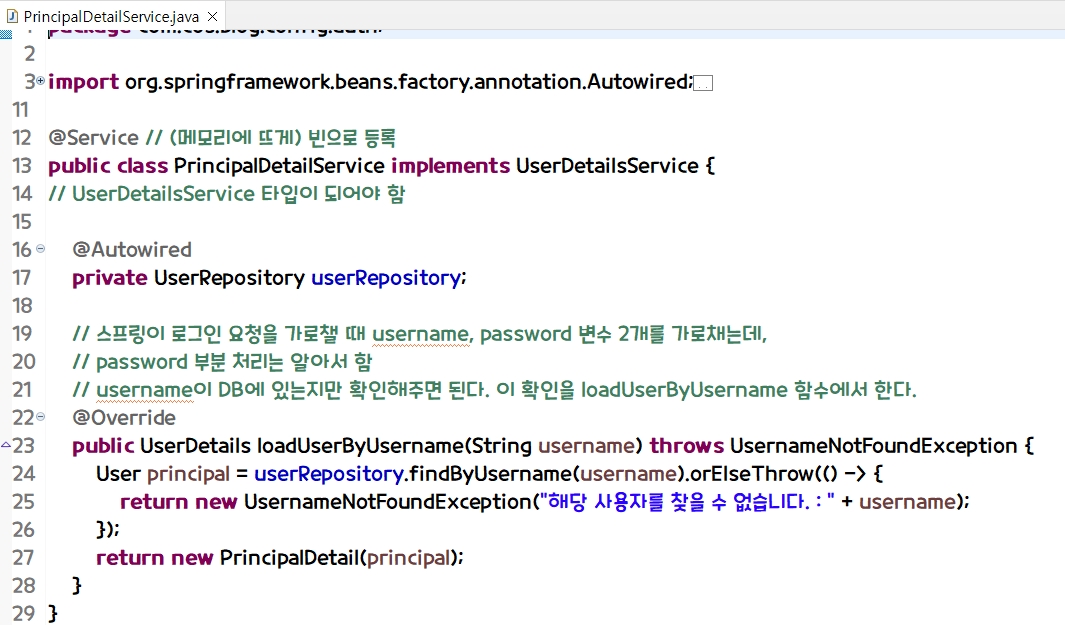Click the underlined username in line 19 comment
The image size is (1065, 625).
pyautogui.click(x=420, y=334)
